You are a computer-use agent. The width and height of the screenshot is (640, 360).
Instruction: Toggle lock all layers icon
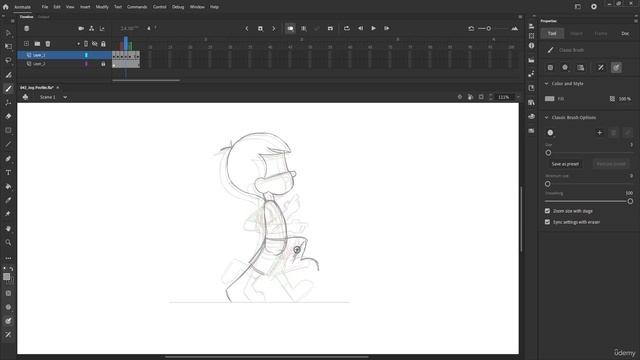point(103,44)
